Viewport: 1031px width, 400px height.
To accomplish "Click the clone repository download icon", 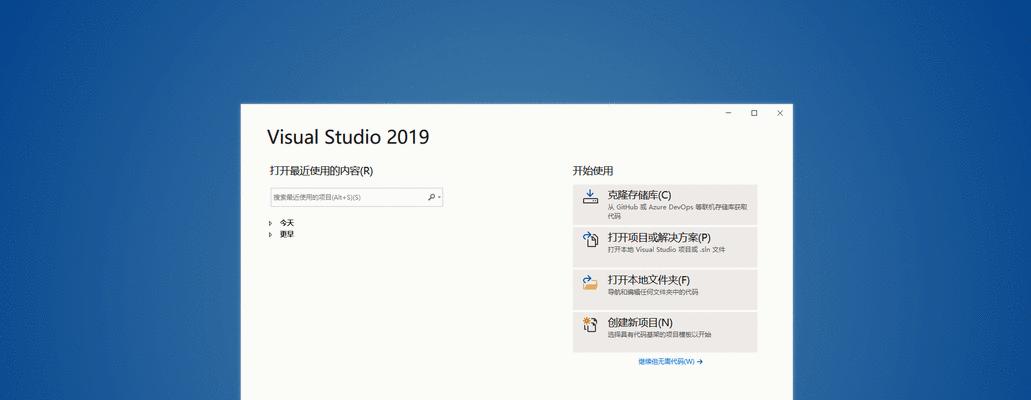I will point(590,196).
